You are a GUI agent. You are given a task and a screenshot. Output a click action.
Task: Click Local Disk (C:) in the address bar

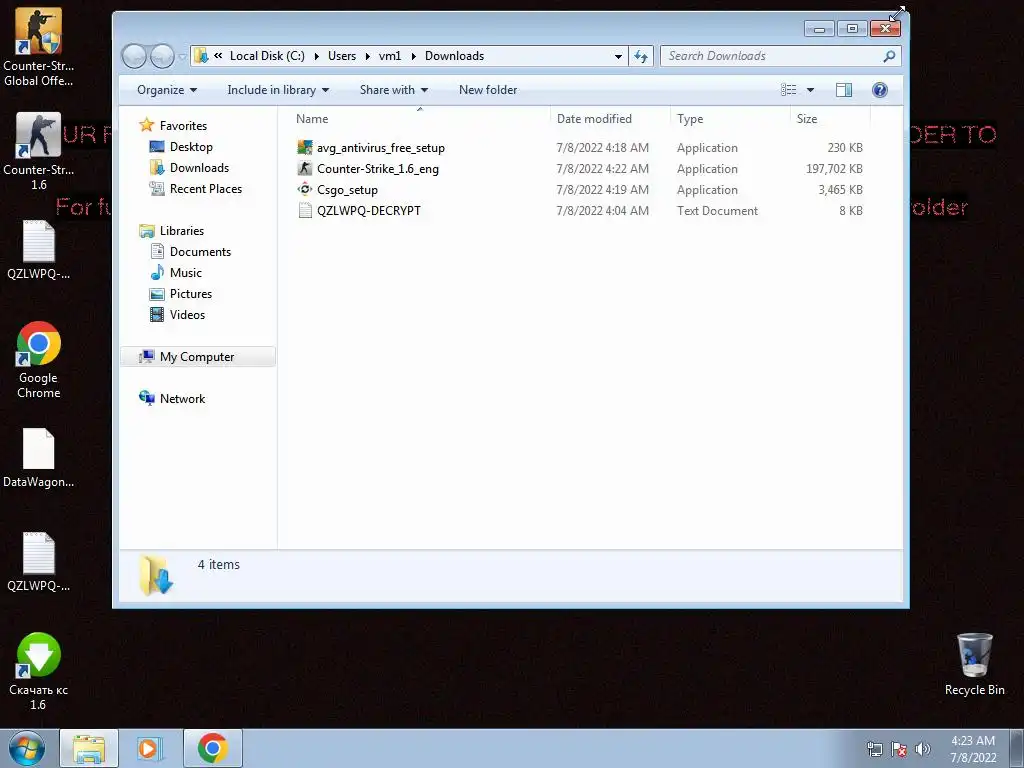pos(267,56)
